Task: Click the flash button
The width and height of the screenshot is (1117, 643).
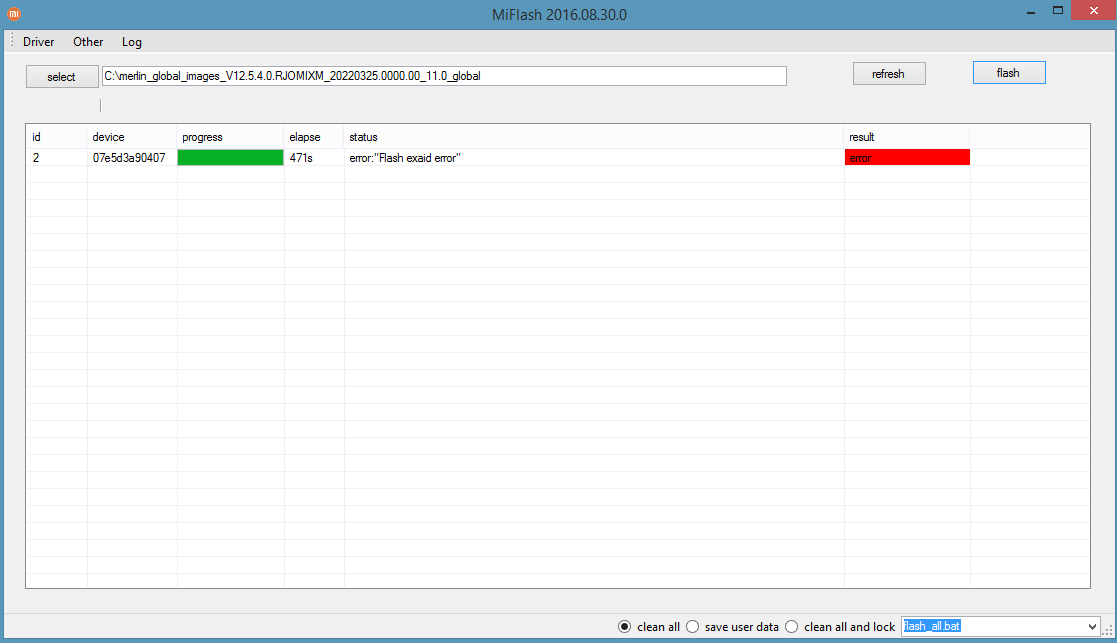Action: (1009, 73)
